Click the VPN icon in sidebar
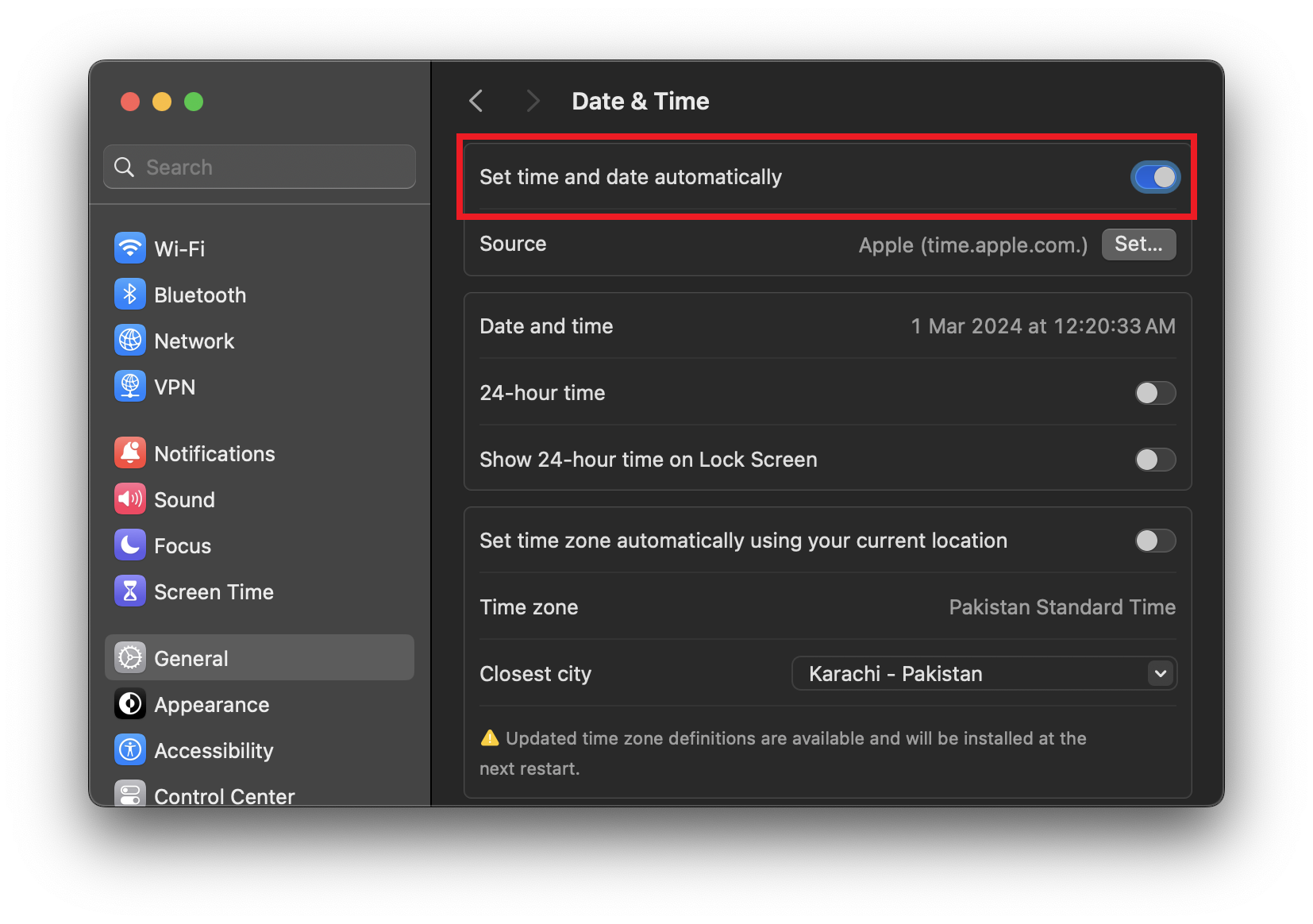Screen dimensions: 1313x924 click(x=130, y=387)
